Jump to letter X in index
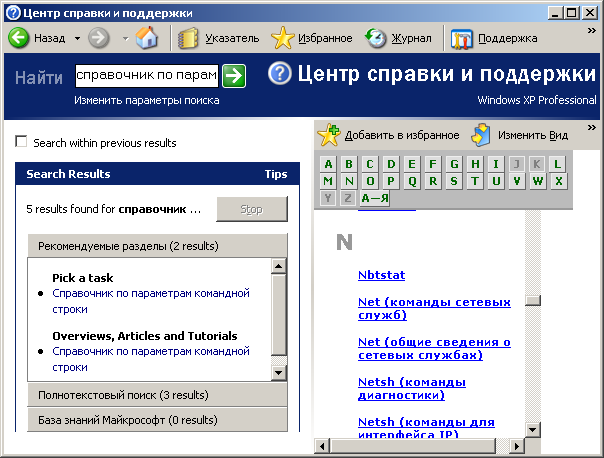 (x=559, y=181)
